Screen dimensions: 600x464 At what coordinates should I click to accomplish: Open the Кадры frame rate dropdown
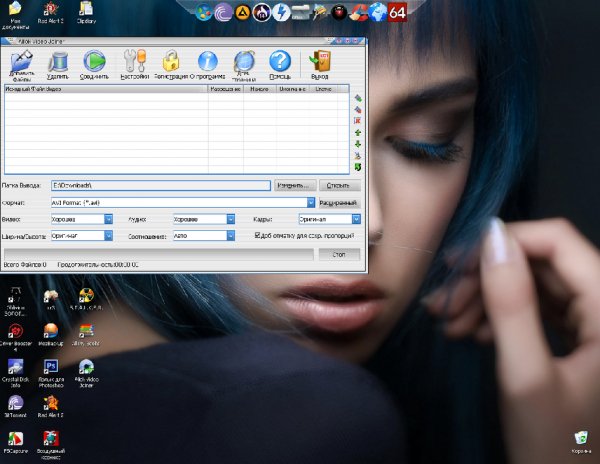(x=356, y=219)
